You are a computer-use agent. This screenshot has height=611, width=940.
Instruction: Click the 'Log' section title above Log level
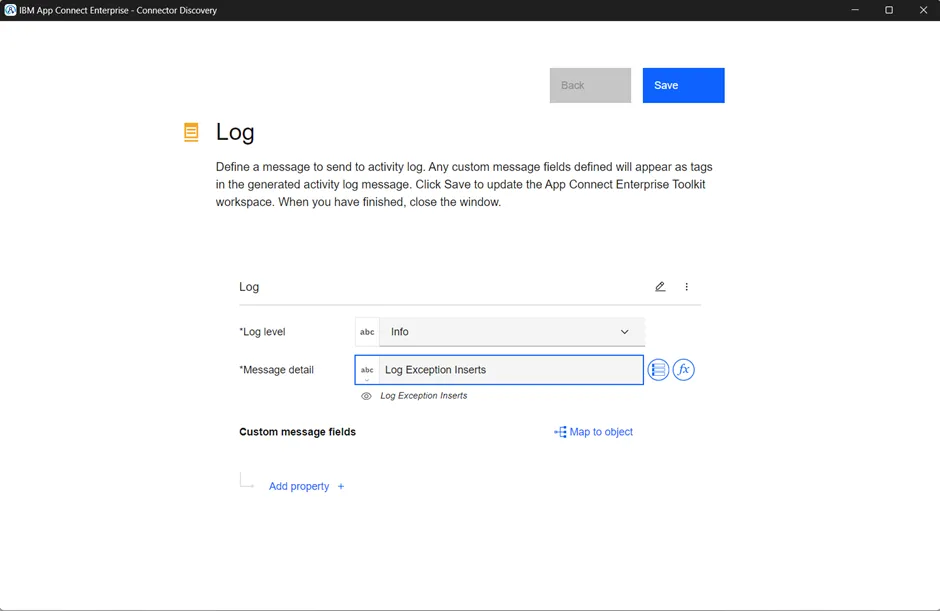249,287
